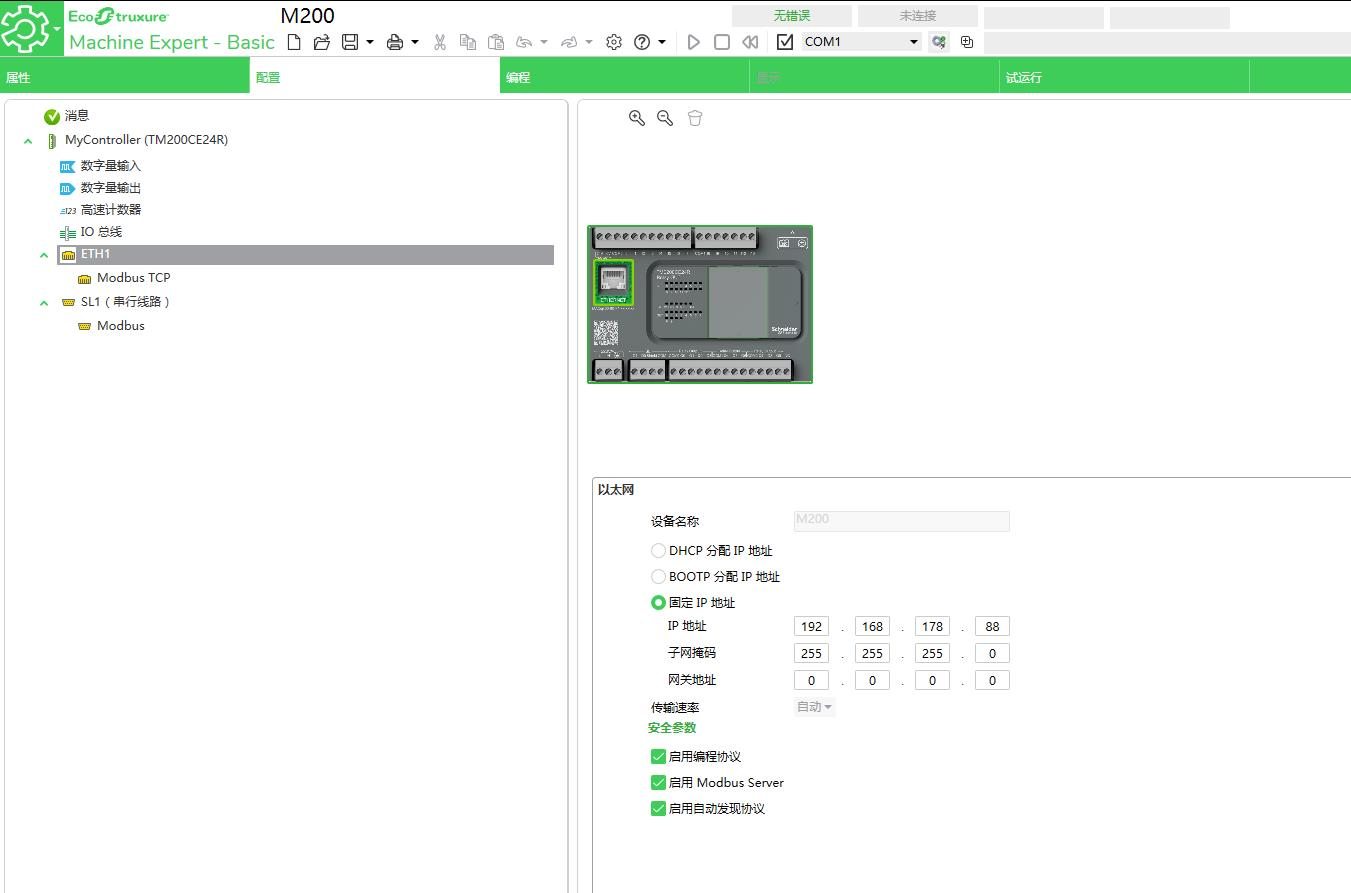Select 固定 IP 地址 radio button
The height and width of the screenshot is (893, 1351).
[x=658, y=603]
